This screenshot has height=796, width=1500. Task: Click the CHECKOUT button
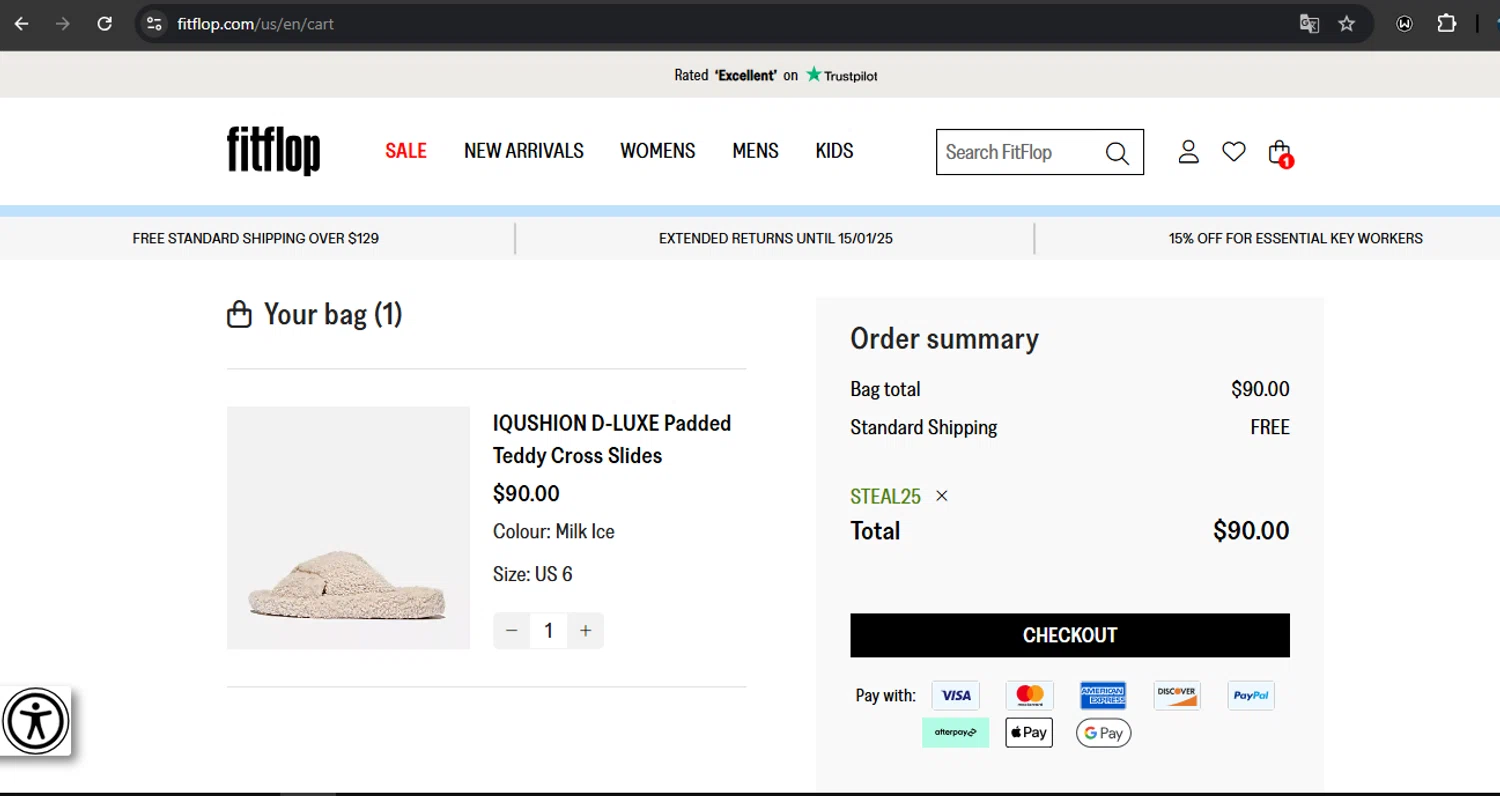tap(1070, 635)
